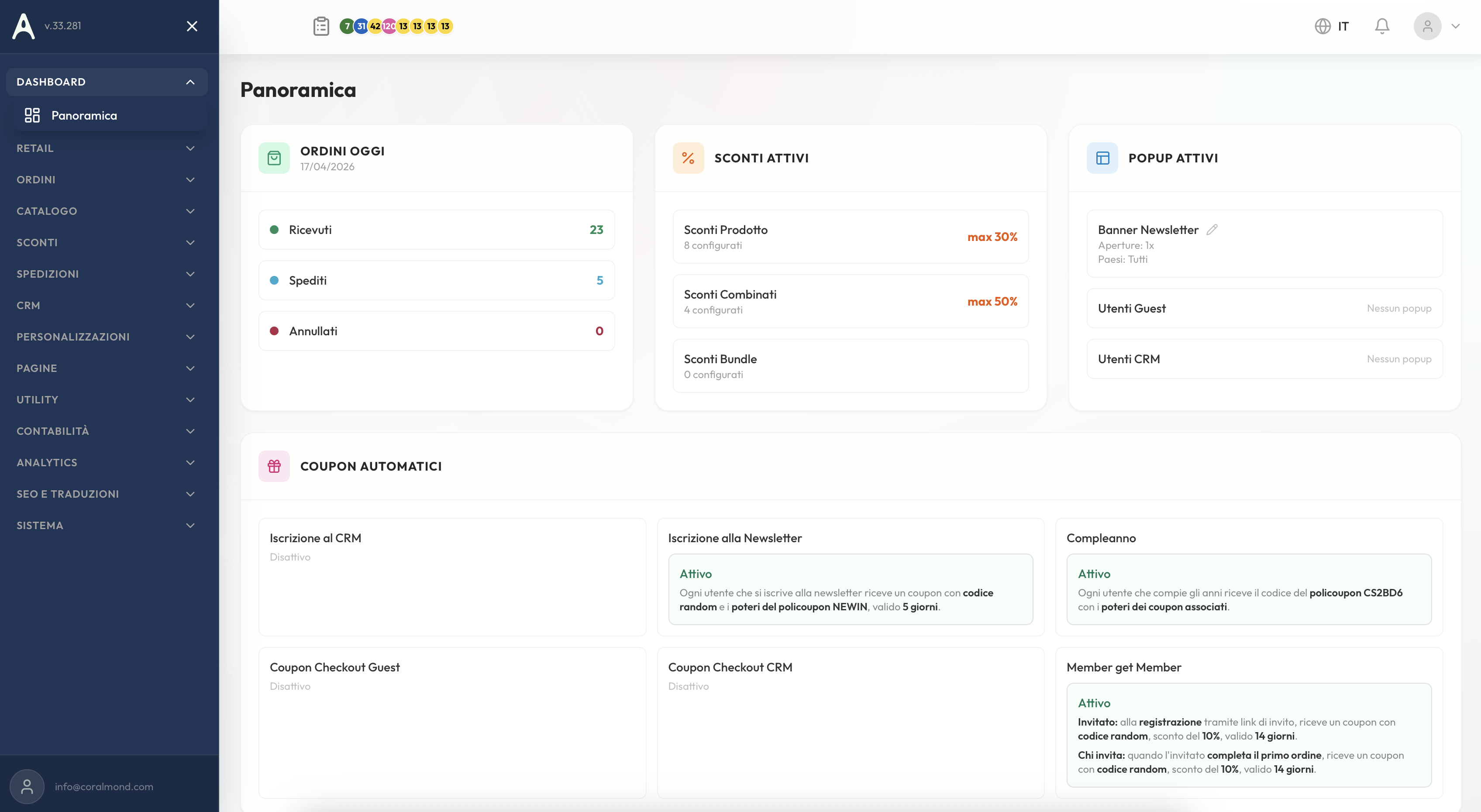
Task: Expand the ORDINI menu chevron
Action: click(x=190, y=180)
